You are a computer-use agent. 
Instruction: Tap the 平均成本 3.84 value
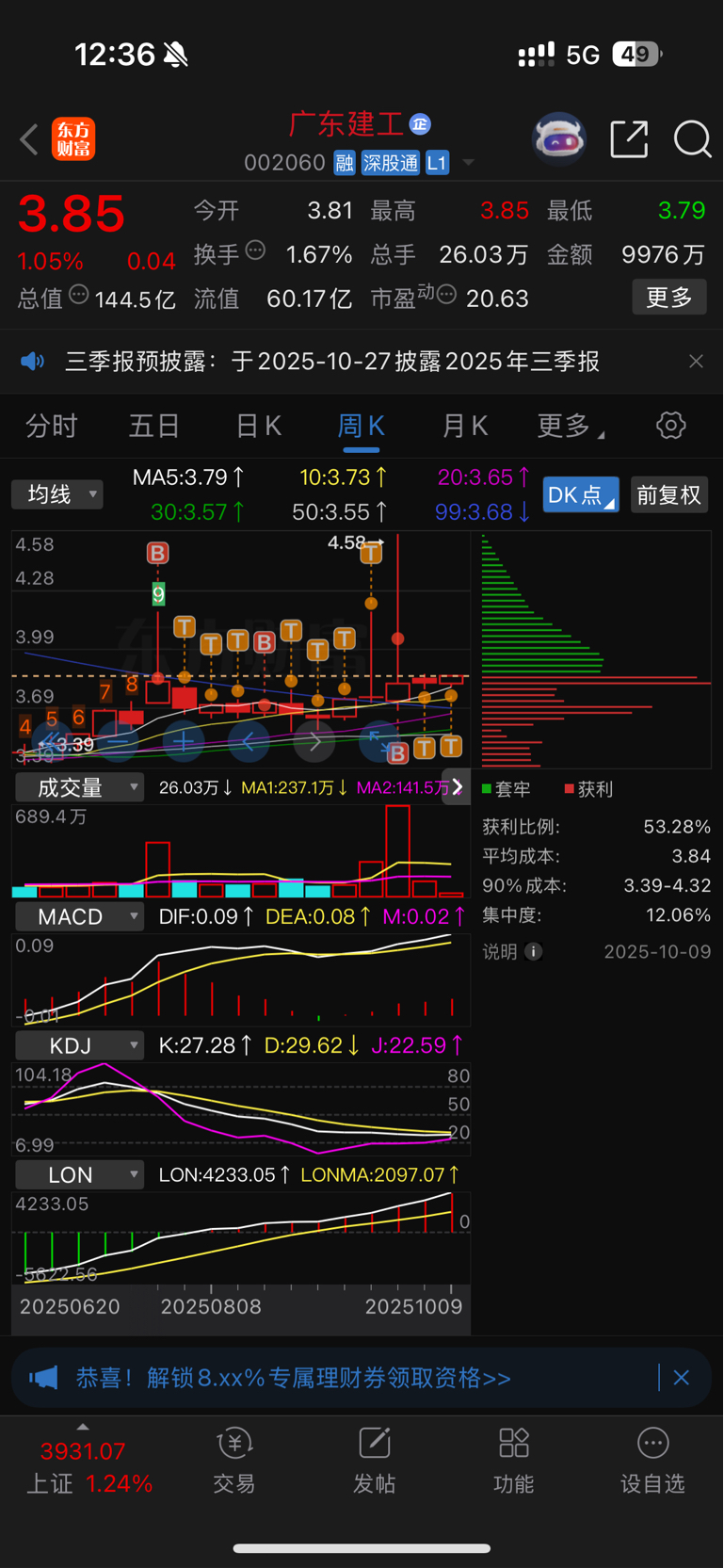click(x=691, y=856)
